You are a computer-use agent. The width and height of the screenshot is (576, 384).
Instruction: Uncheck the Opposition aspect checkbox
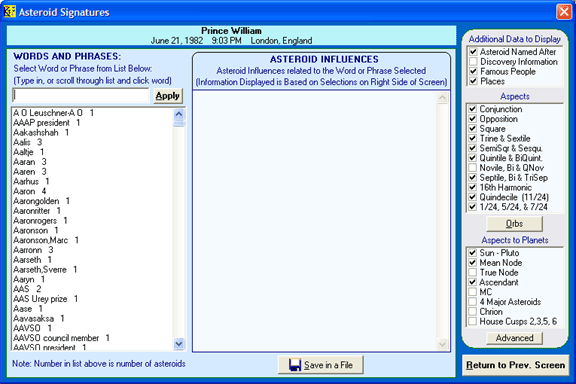point(472,119)
